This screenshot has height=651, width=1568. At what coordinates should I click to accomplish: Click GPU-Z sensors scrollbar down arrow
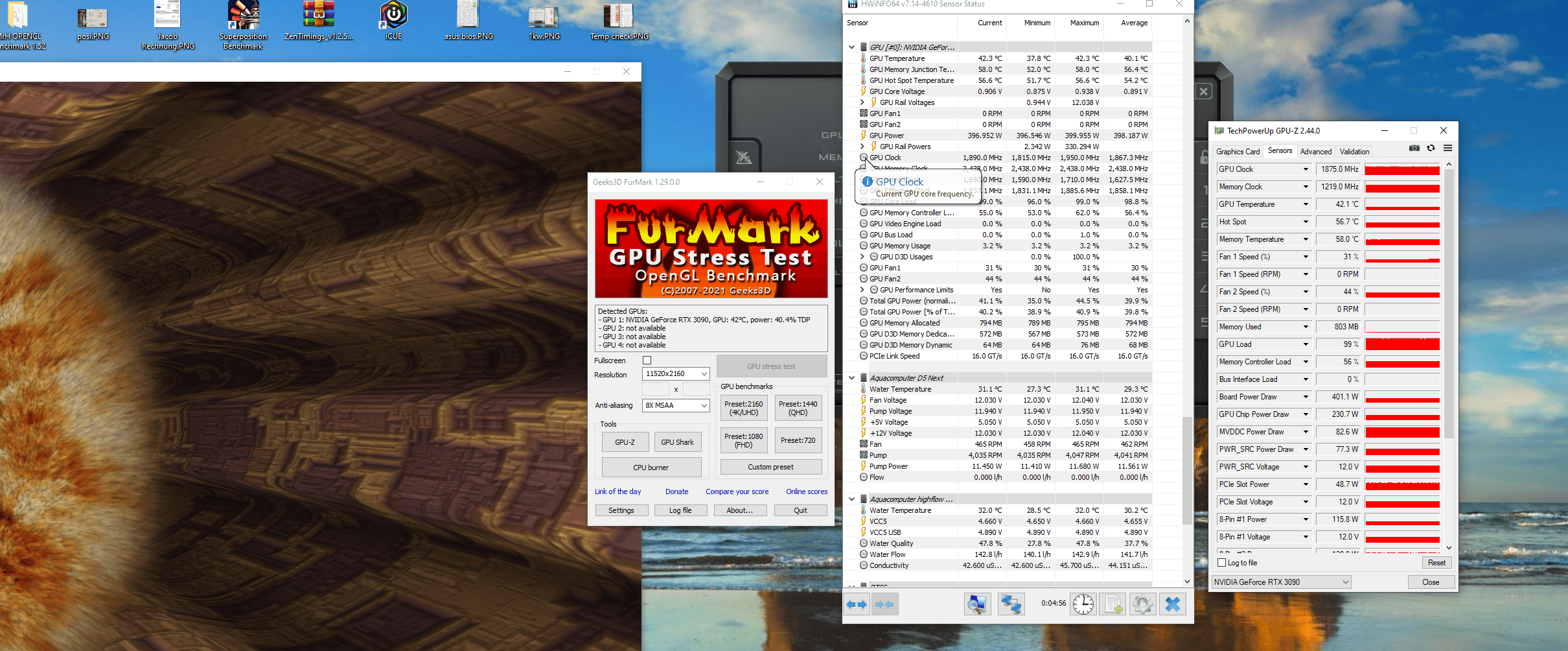point(1449,548)
